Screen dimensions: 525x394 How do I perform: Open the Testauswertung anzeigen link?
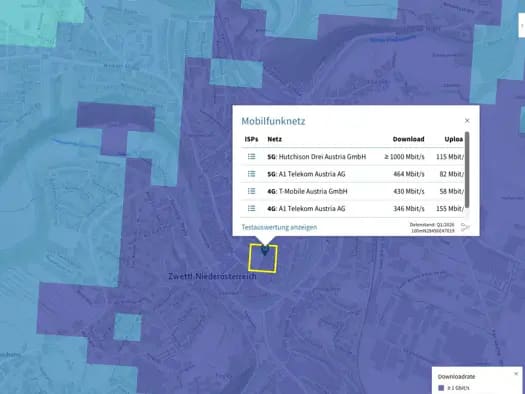(279, 227)
